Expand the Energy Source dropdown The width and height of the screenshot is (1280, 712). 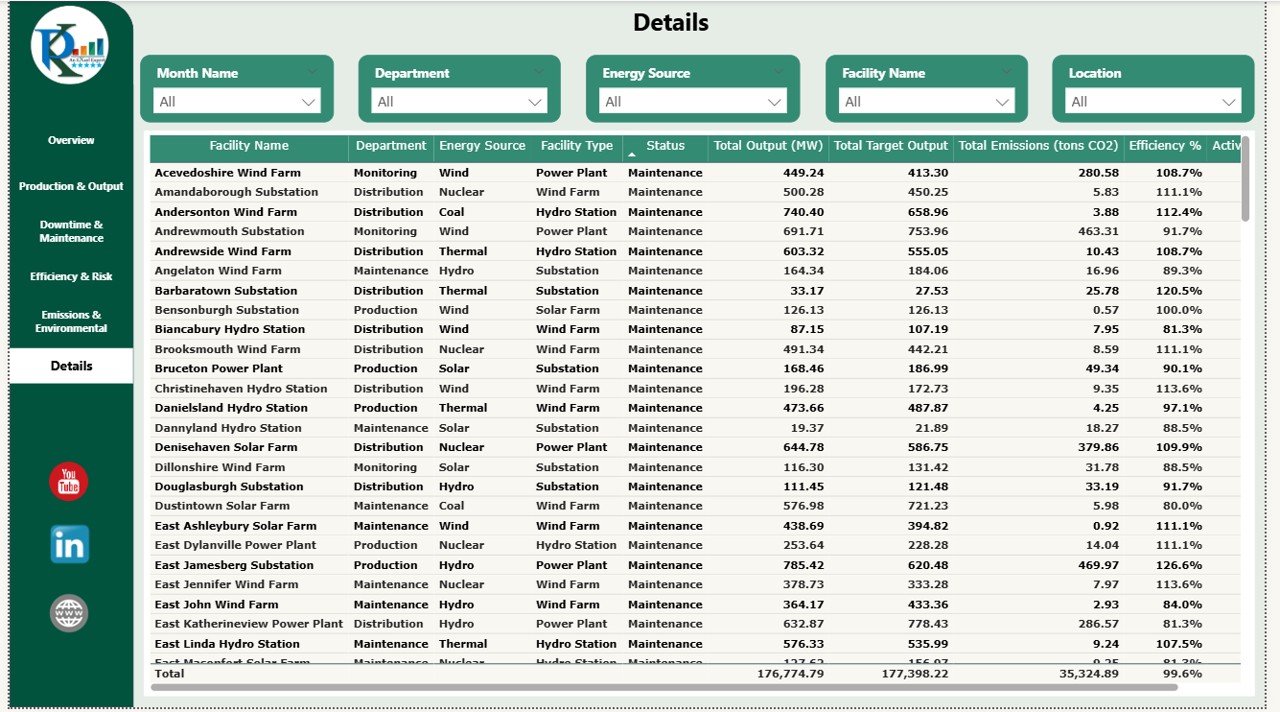693,101
